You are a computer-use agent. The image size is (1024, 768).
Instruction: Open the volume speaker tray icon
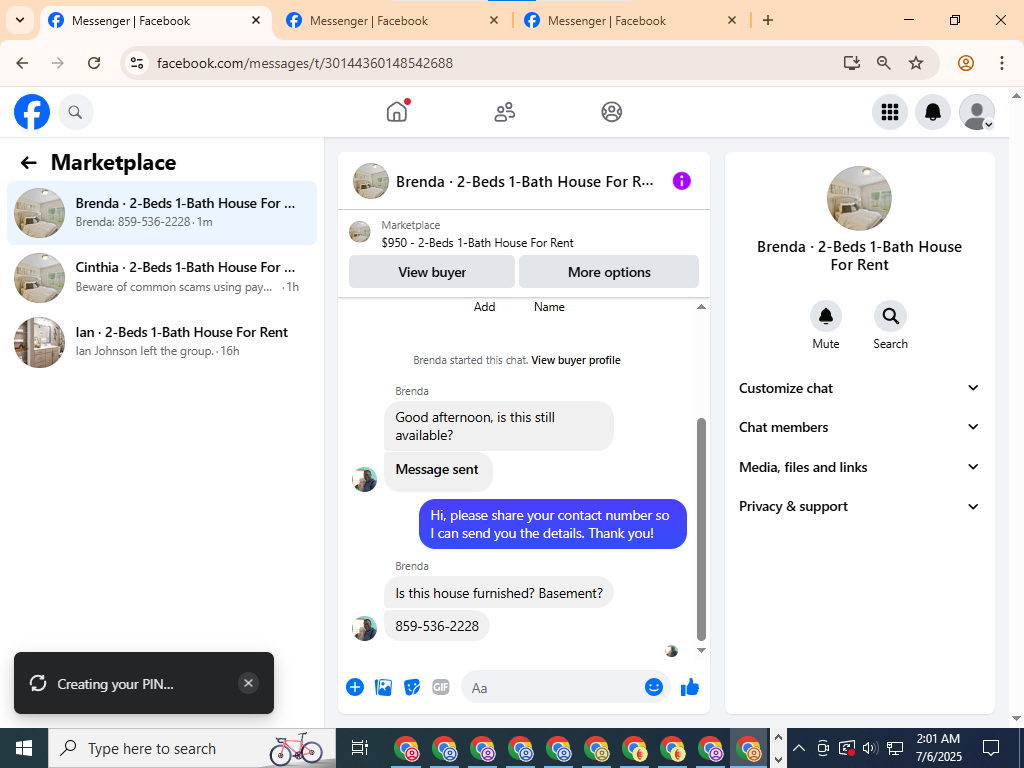(870, 748)
